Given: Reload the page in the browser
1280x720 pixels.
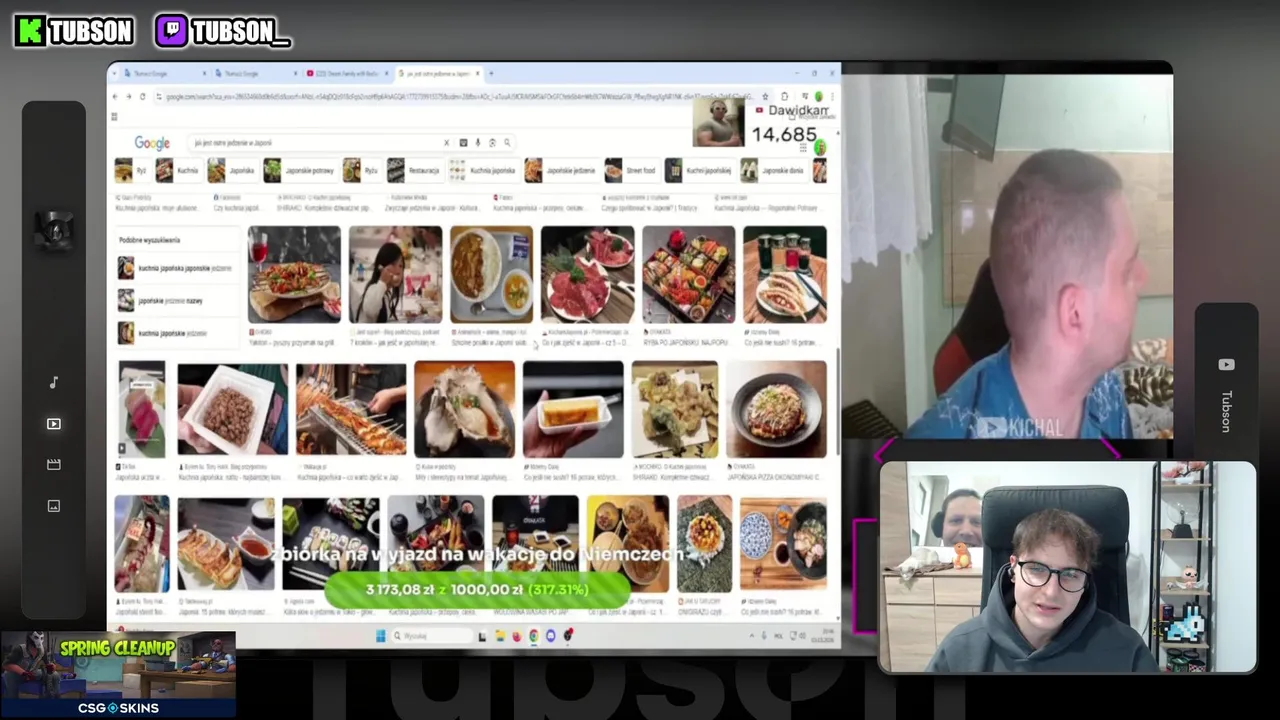Looking at the screenshot, I should 143,96.
